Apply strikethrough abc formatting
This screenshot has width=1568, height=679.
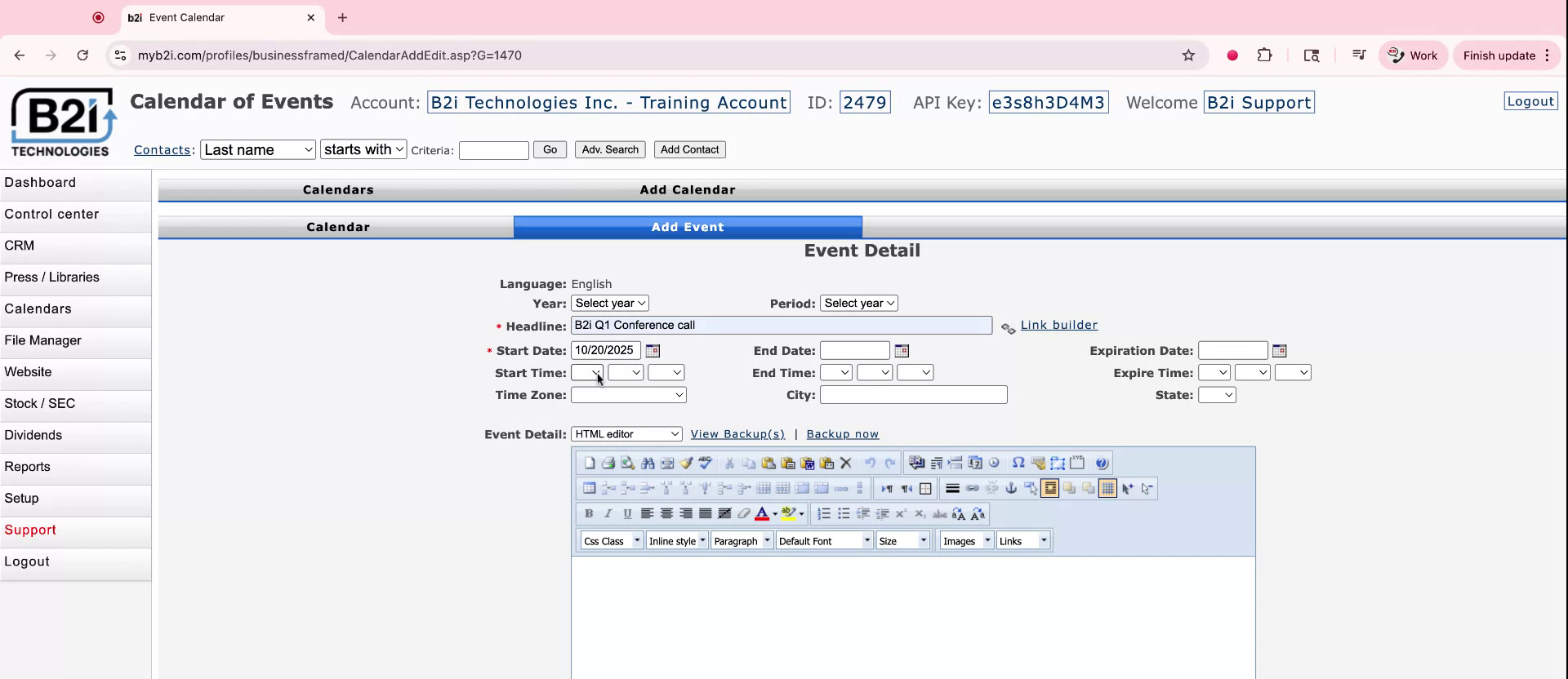tap(940, 513)
